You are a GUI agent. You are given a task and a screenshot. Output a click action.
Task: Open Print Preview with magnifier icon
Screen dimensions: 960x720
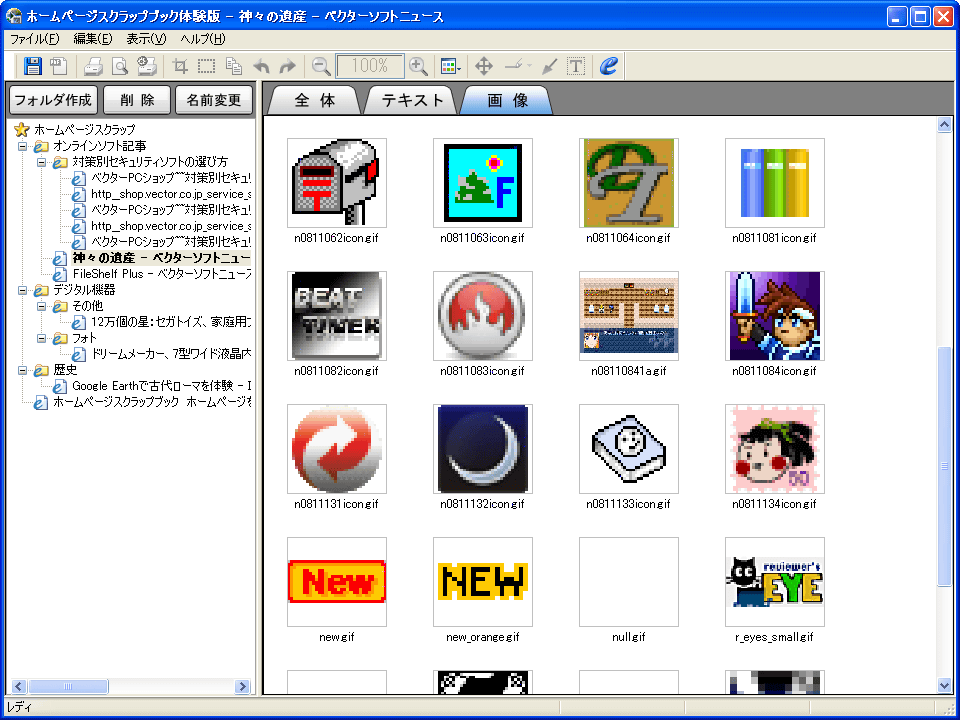(120, 66)
